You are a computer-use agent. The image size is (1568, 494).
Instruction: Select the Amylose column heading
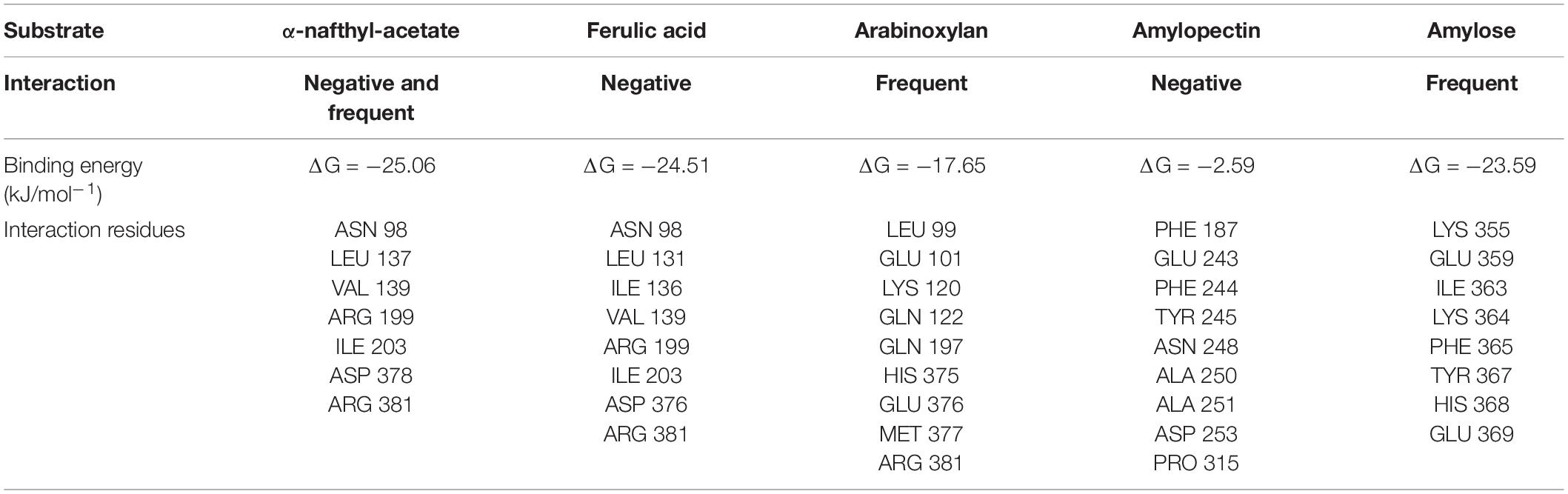pyautogui.click(x=1471, y=30)
